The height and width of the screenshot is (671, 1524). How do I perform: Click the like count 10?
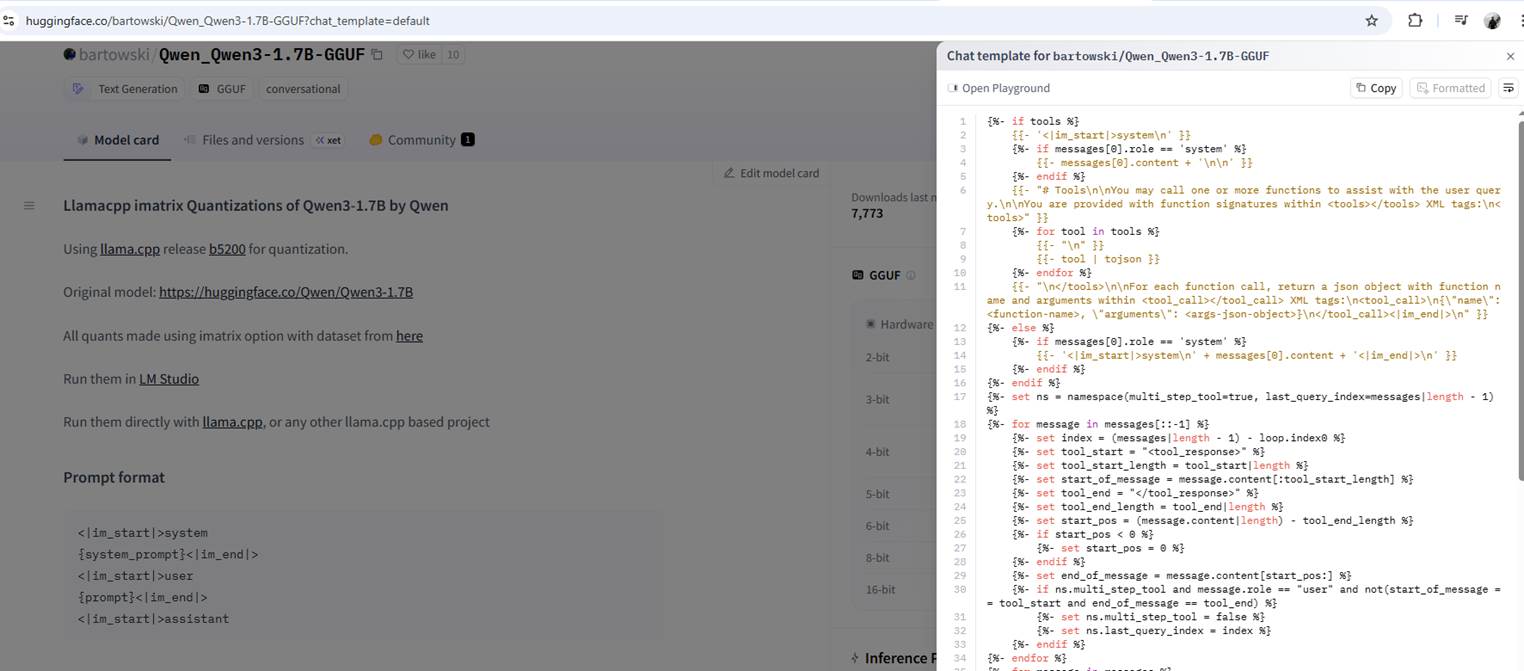click(x=453, y=55)
